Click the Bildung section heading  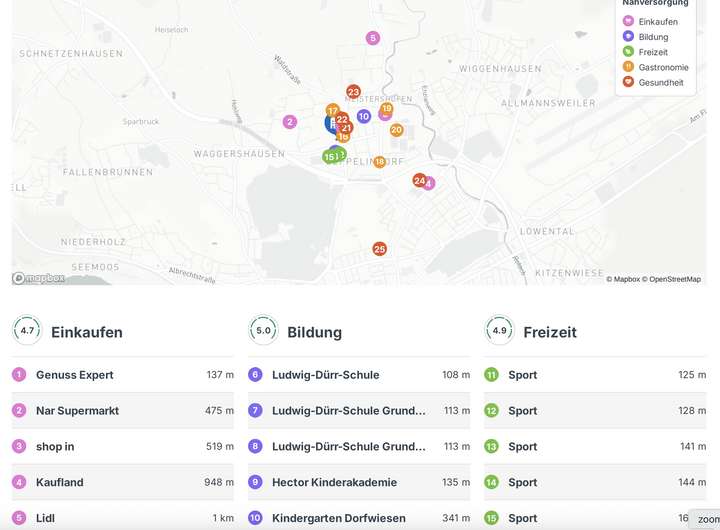314,332
